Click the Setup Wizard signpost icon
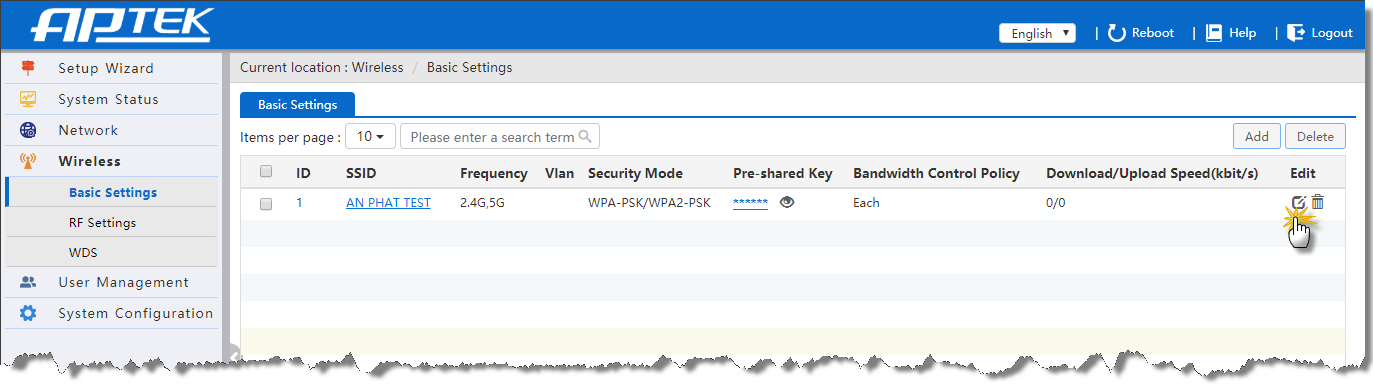Screen dimensions: 1373x385 point(28,68)
